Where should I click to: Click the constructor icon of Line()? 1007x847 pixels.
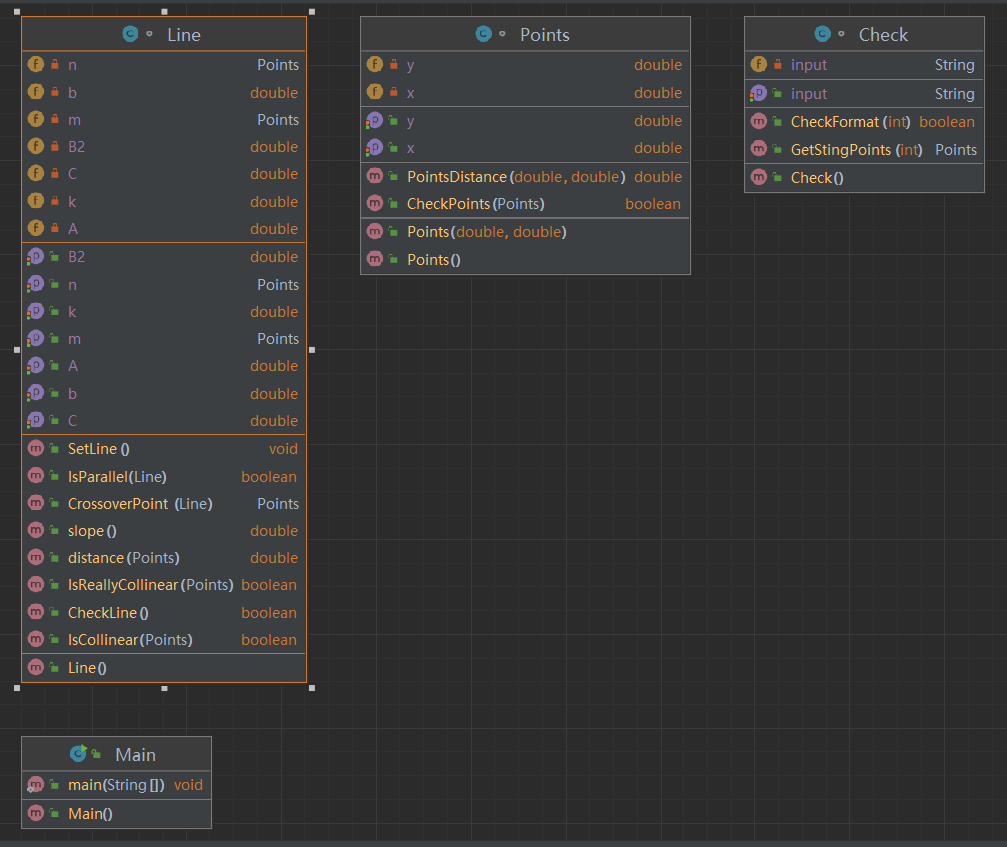click(x=36, y=667)
